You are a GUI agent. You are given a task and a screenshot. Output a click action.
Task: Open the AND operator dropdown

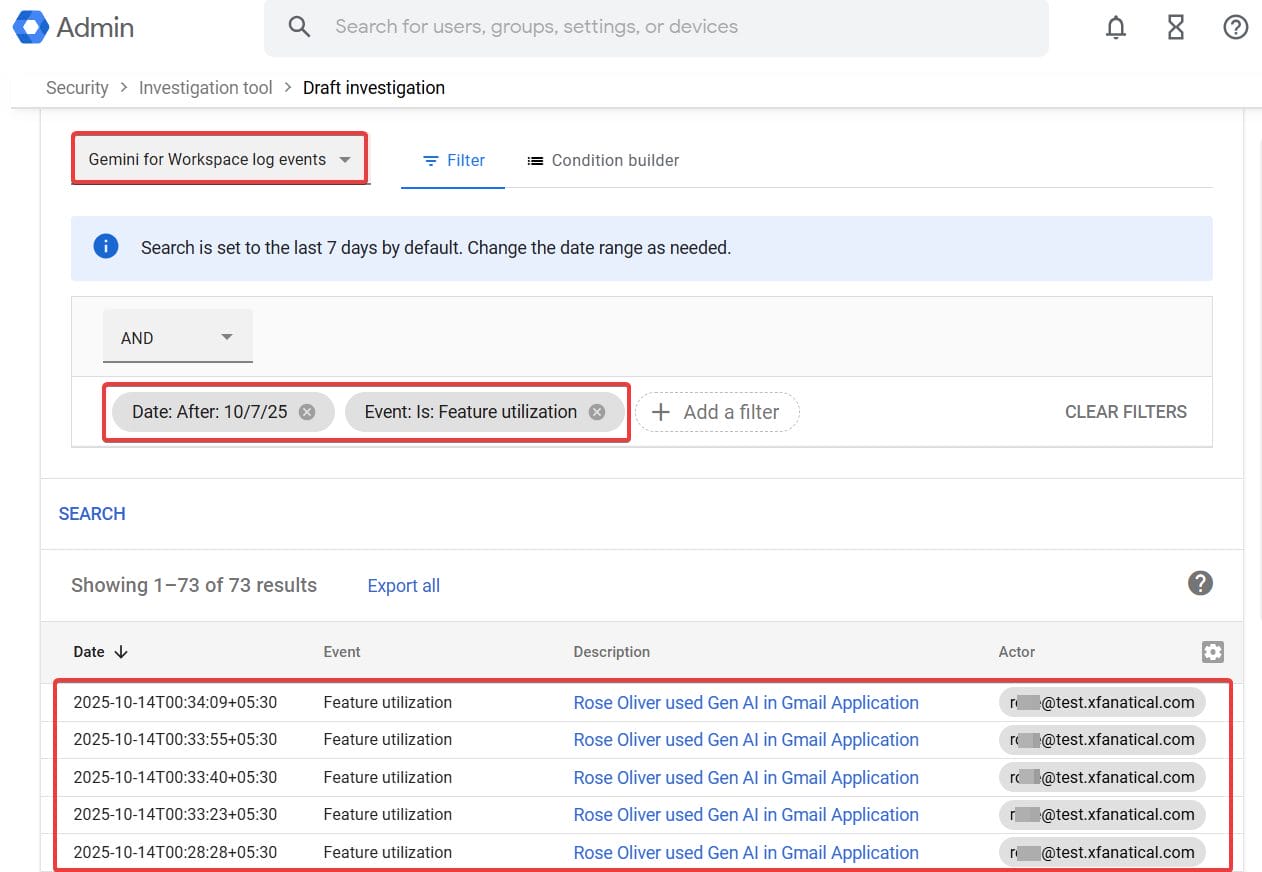pyautogui.click(x=178, y=338)
